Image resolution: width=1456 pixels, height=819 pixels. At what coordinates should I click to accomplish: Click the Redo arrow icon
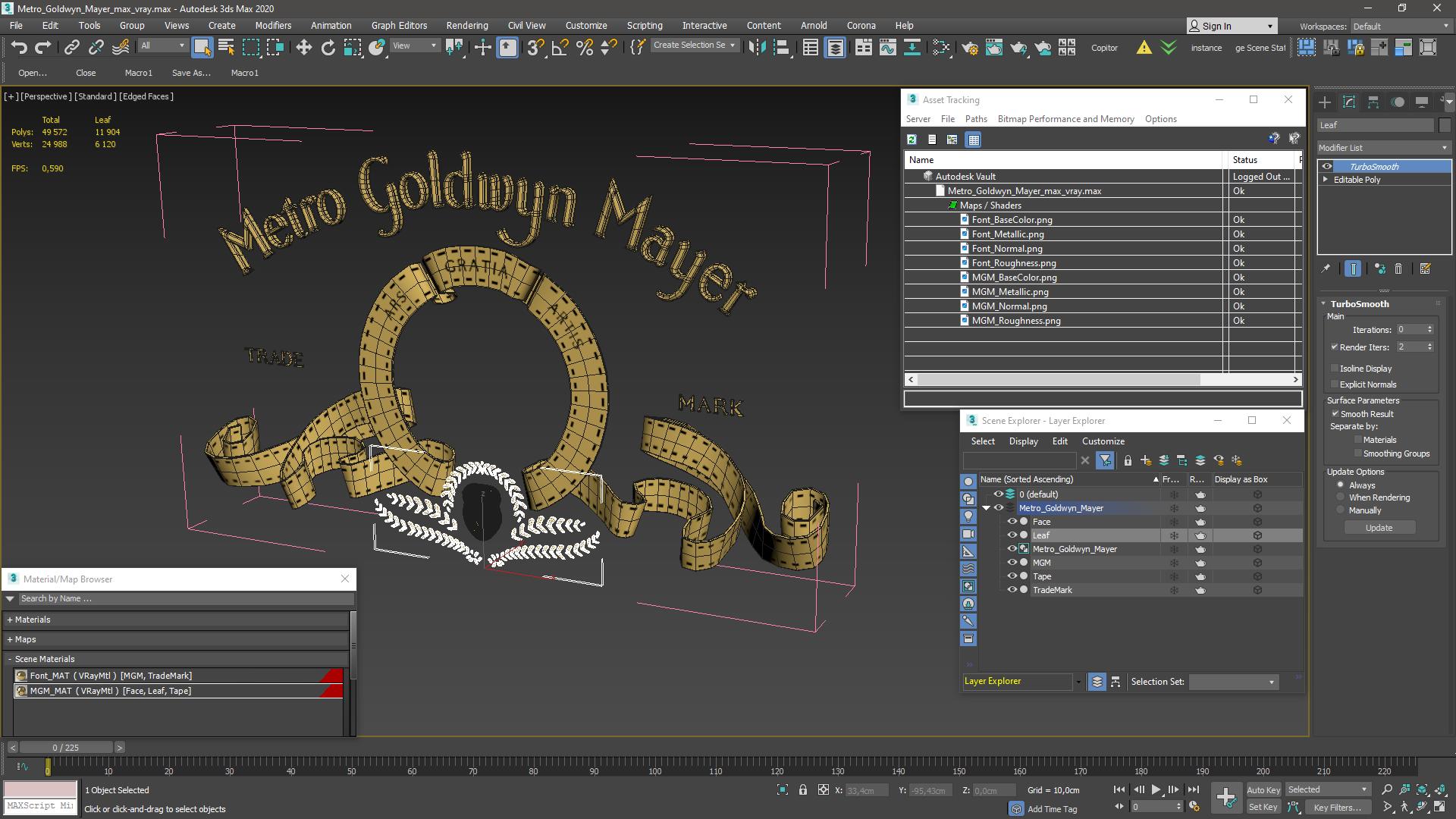(x=43, y=48)
